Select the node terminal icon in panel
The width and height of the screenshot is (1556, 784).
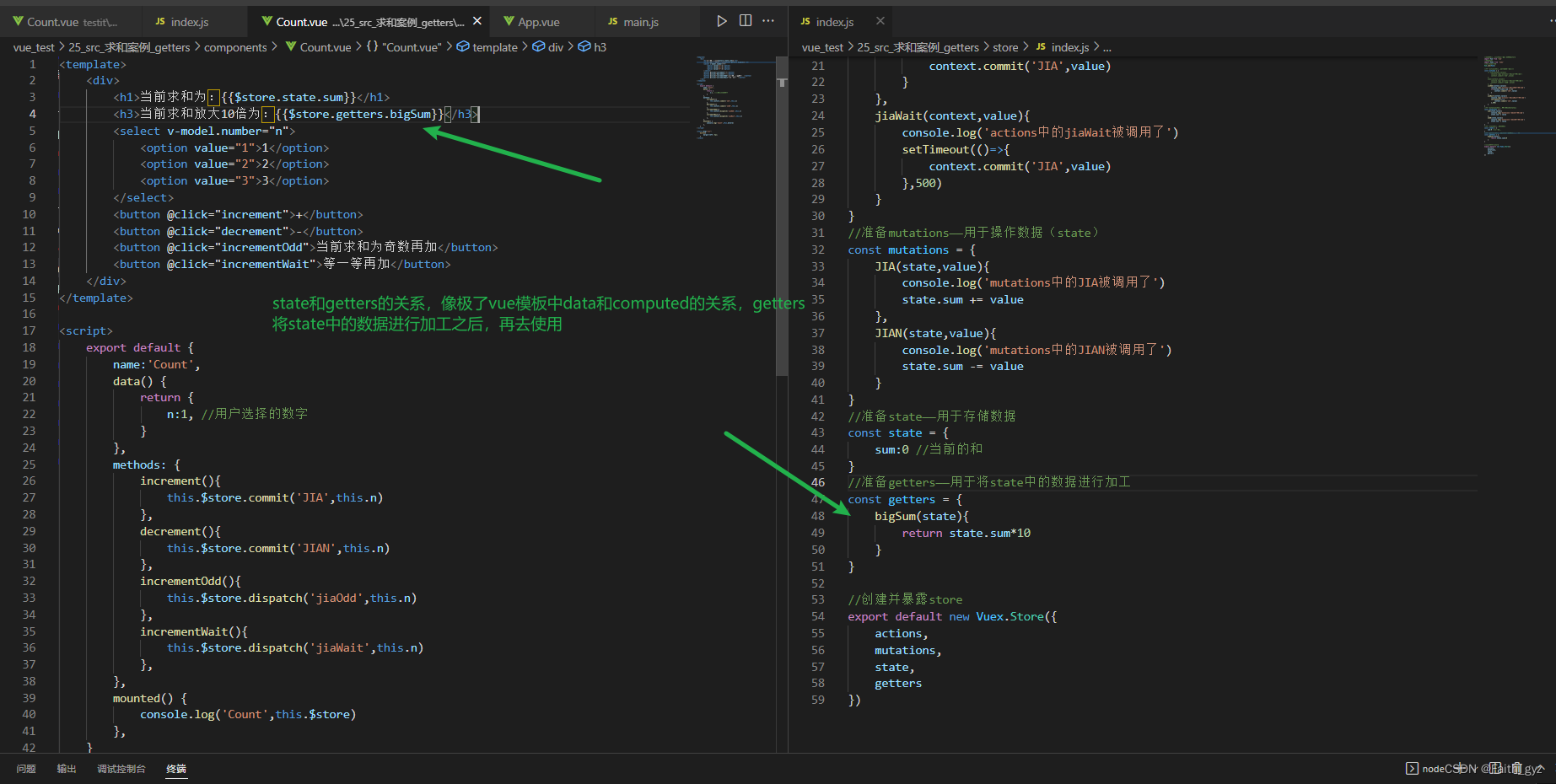(x=1412, y=768)
